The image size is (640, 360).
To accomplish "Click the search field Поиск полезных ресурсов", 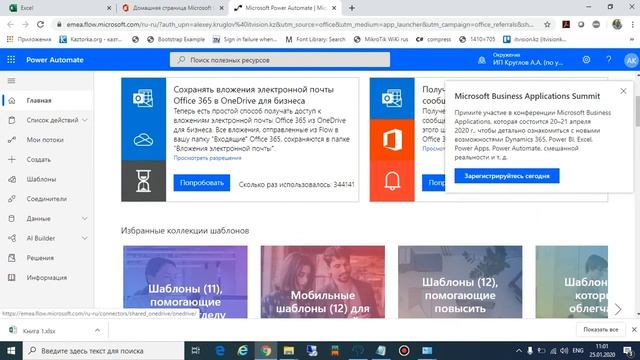I will click(x=280, y=60).
